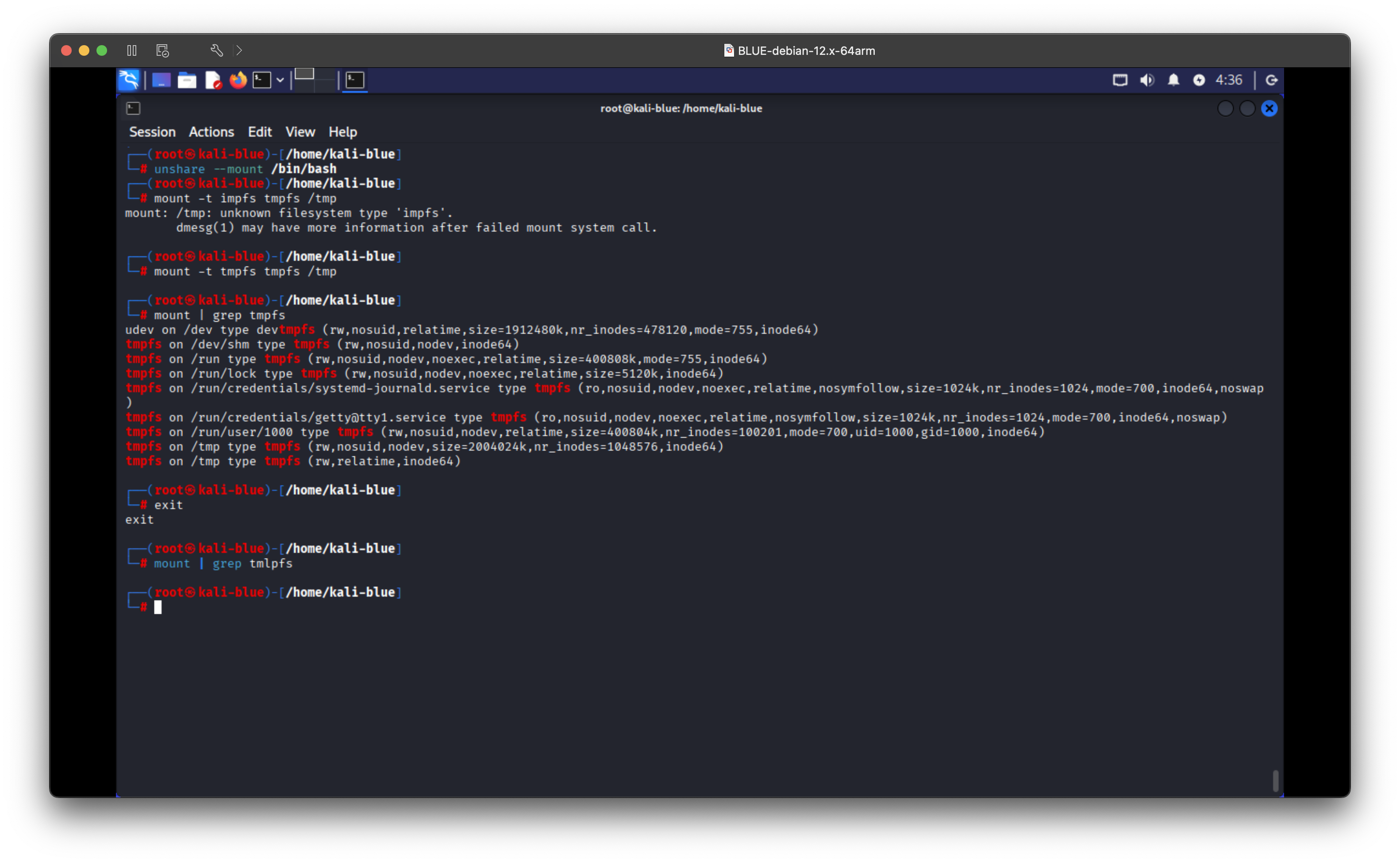The height and width of the screenshot is (863, 1400).
Task: Launch Firefox from the panel
Action: point(238,80)
